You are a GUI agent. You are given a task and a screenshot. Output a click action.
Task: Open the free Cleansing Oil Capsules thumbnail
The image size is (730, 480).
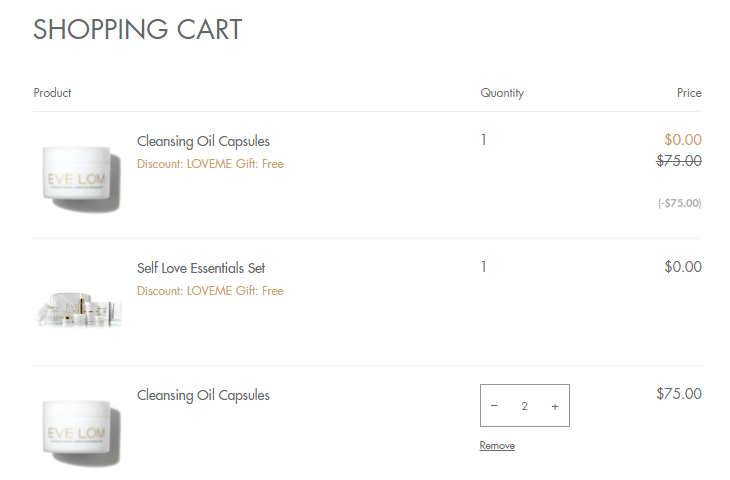[80, 178]
